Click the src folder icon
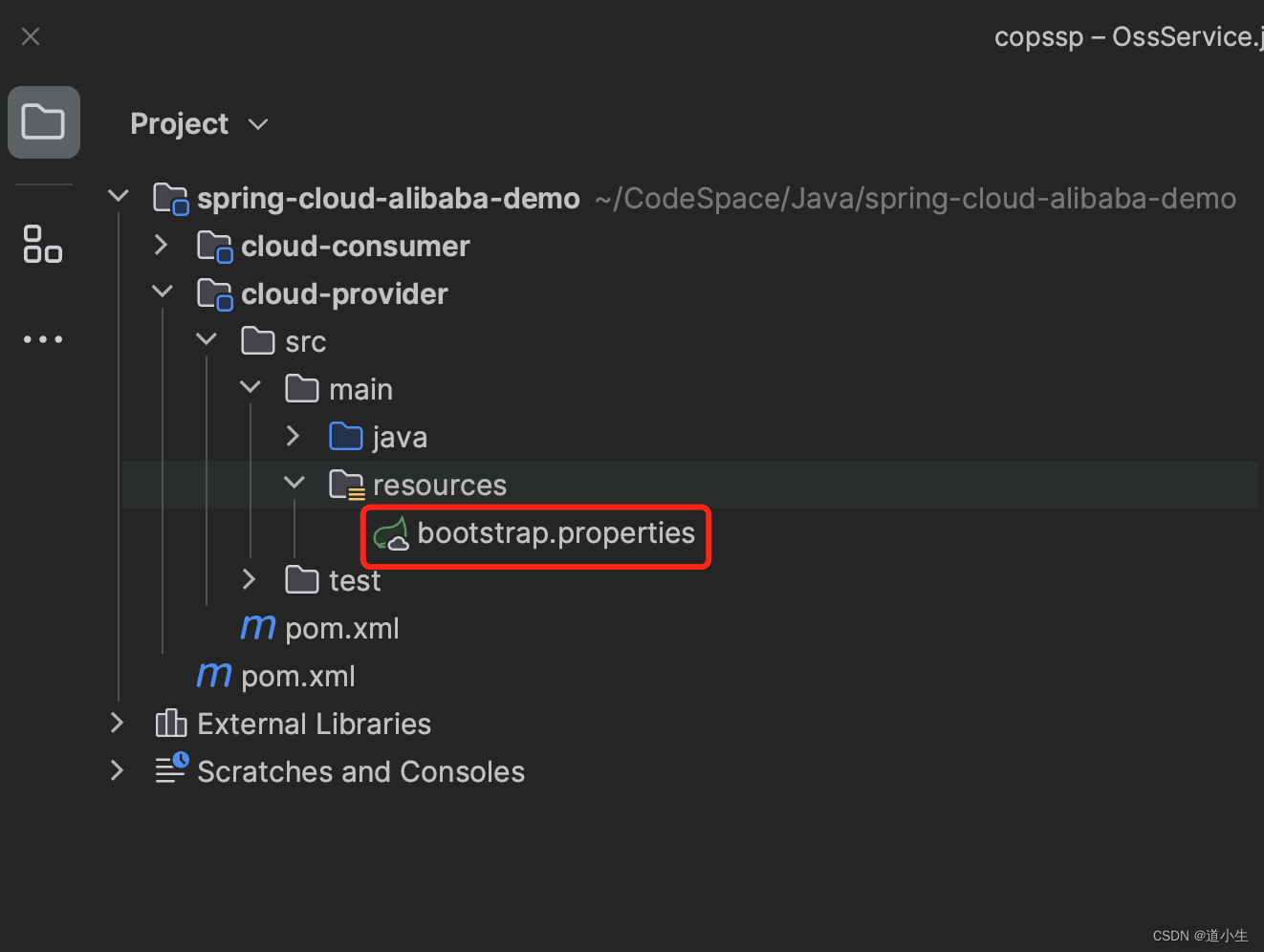The width and height of the screenshot is (1264, 952). point(258,340)
